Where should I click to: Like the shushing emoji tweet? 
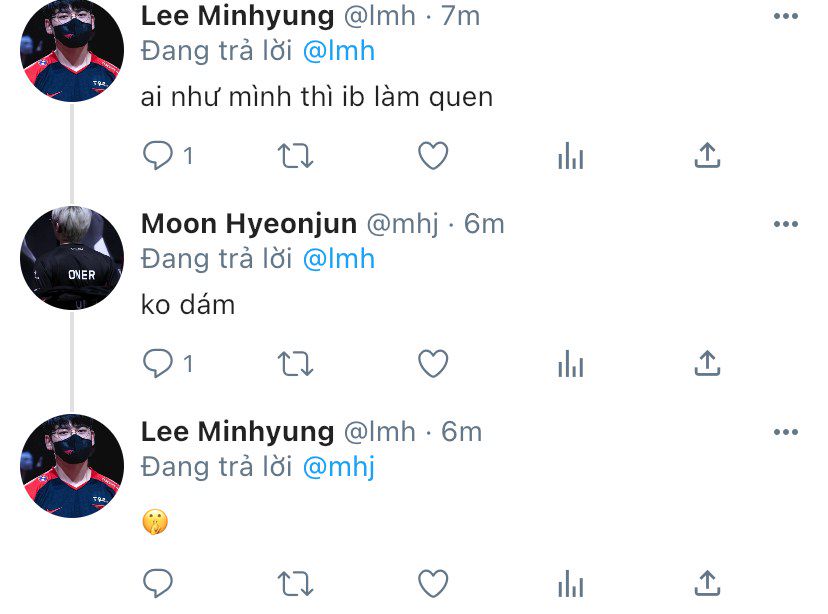[432, 582]
